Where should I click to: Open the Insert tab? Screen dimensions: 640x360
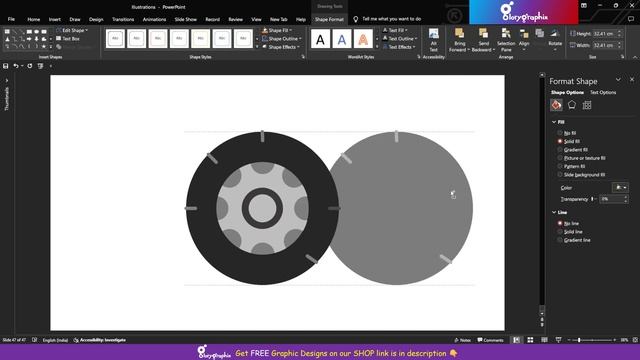coord(55,19)
